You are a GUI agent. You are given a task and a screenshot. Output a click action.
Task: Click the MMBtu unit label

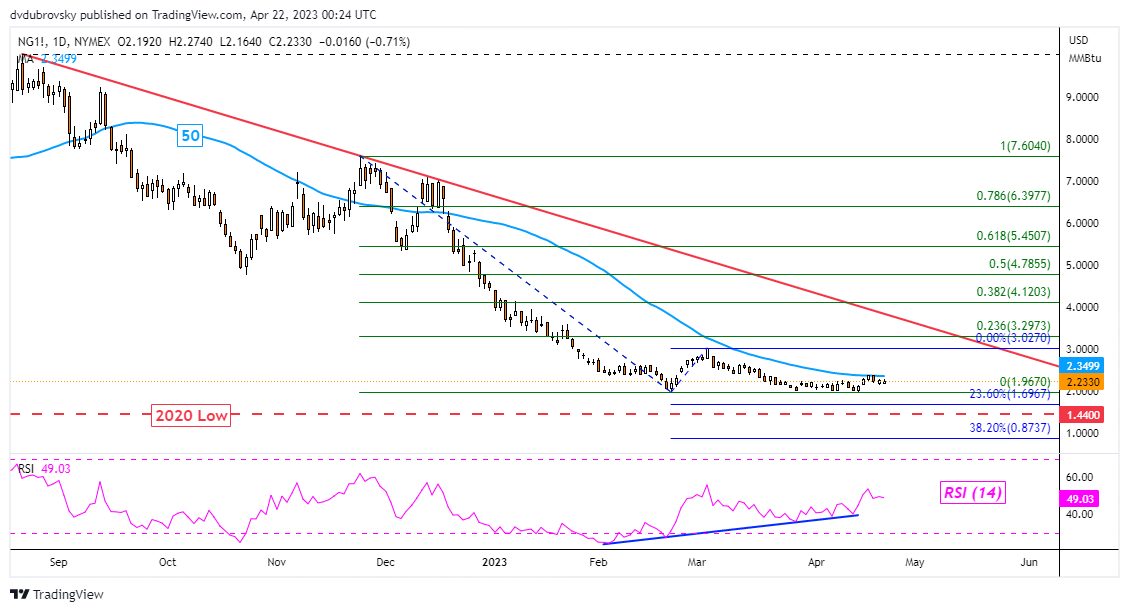[1085, 58]
